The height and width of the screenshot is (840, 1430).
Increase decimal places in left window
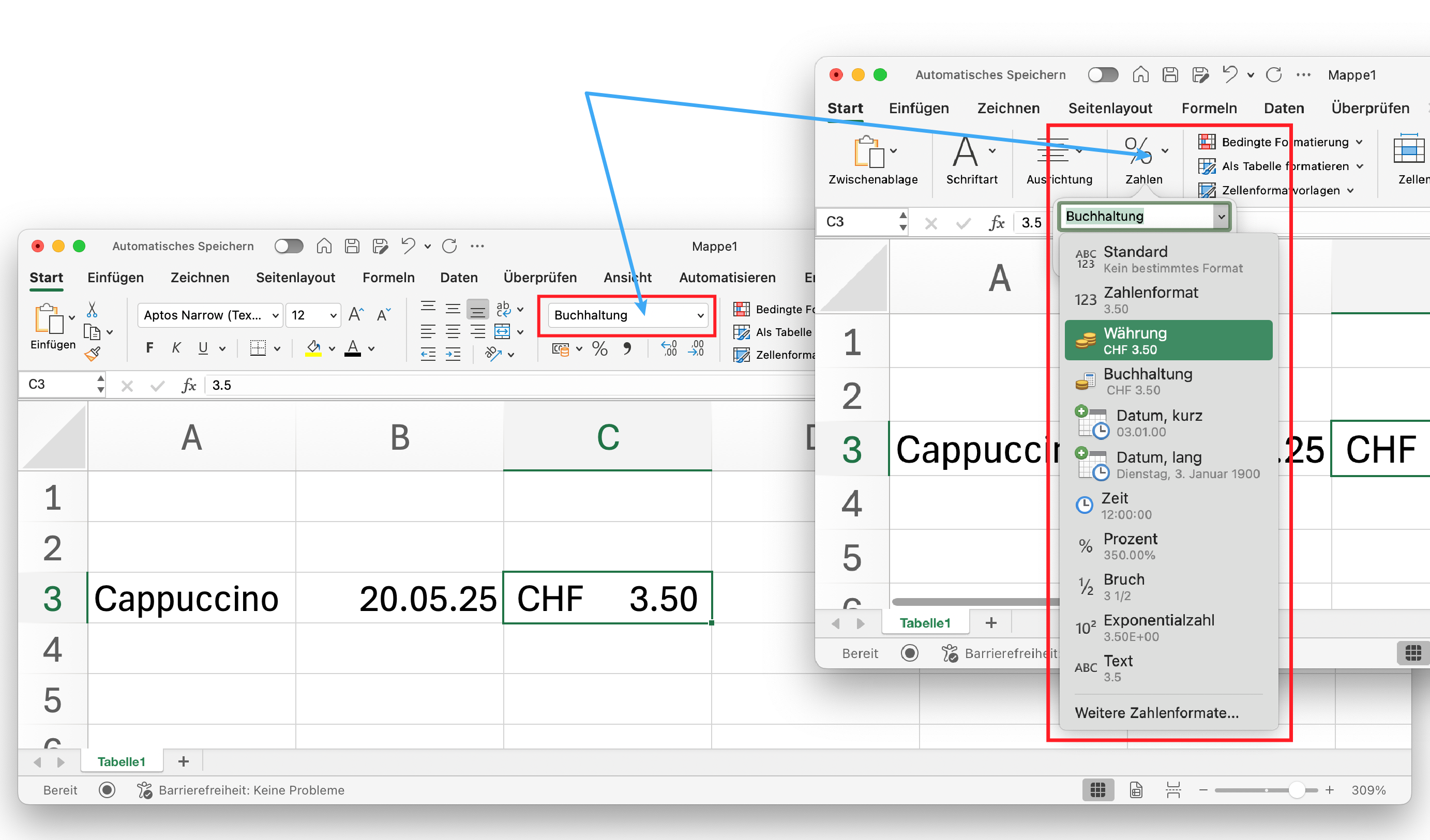point(669,348)
